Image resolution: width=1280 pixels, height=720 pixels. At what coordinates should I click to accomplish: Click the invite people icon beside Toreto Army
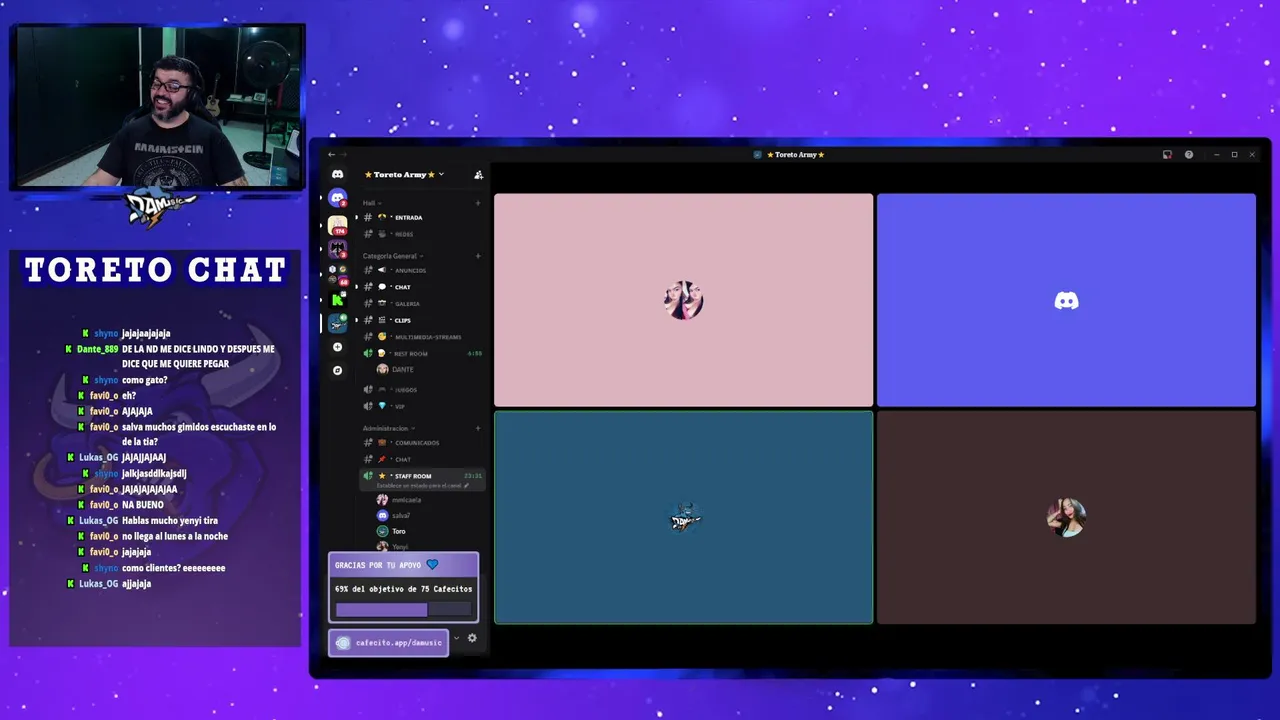[x=478, y=175]
